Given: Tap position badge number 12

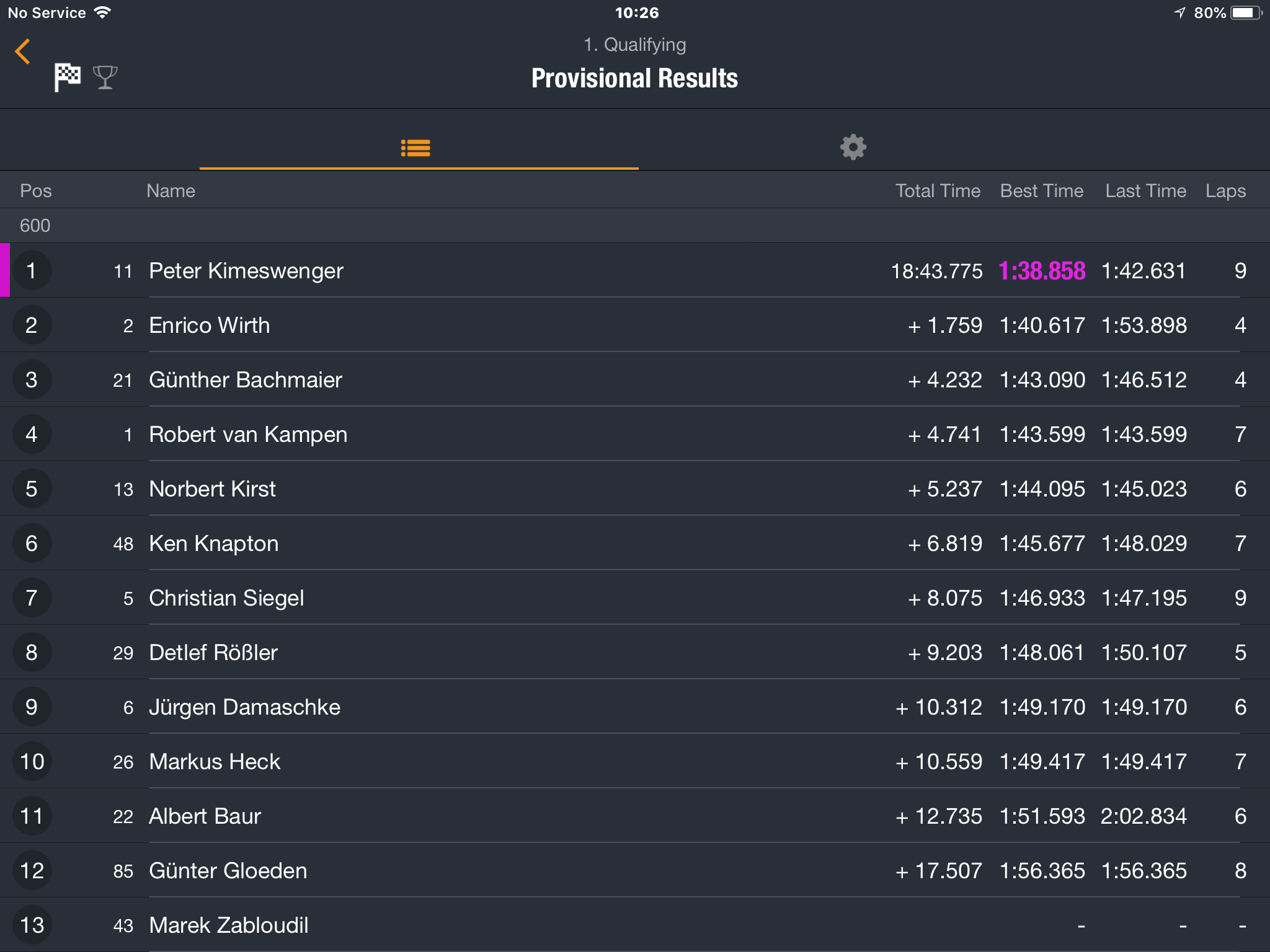Looking at the screenshot, I should tap(32, 870).
